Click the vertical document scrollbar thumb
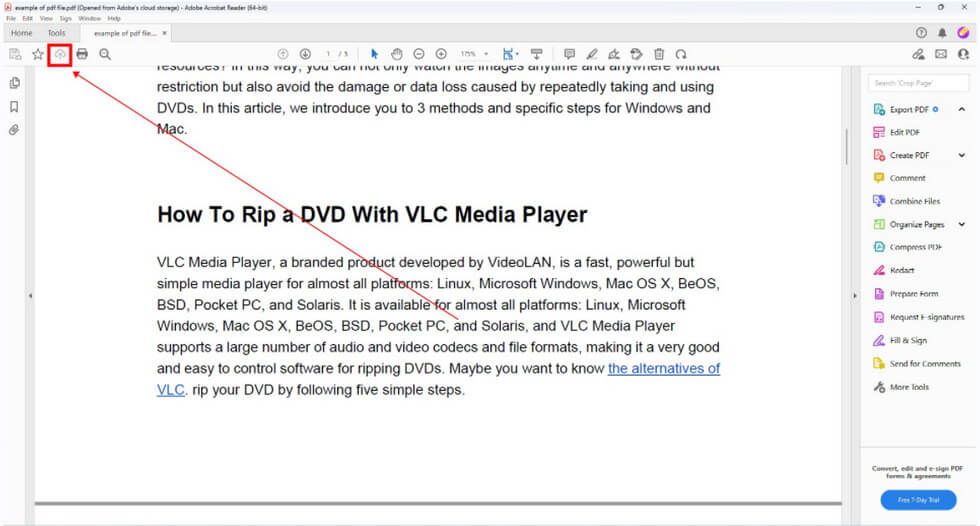980x526 pixels. (846, 147)
